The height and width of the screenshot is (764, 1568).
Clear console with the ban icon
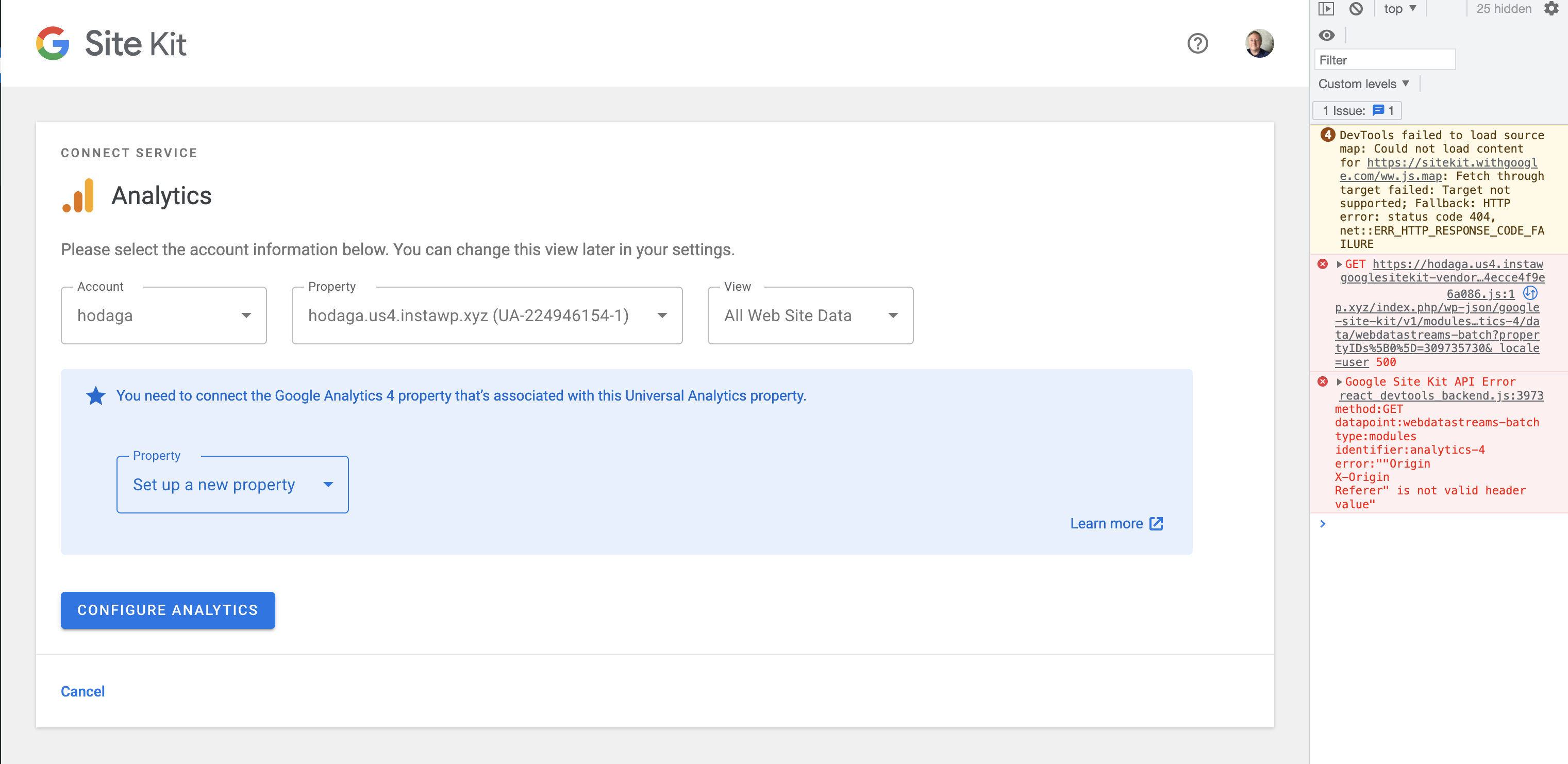1356,9
